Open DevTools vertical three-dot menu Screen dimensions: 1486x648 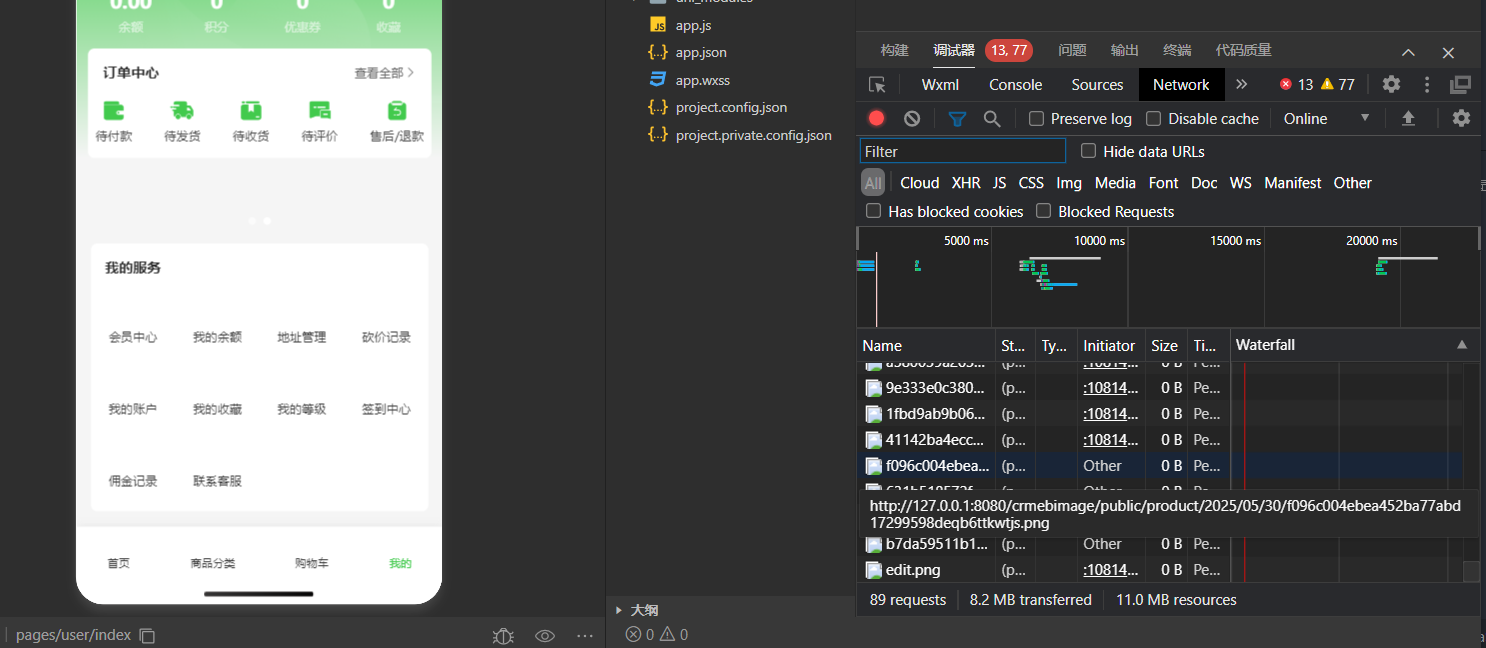click(1427, 84)
